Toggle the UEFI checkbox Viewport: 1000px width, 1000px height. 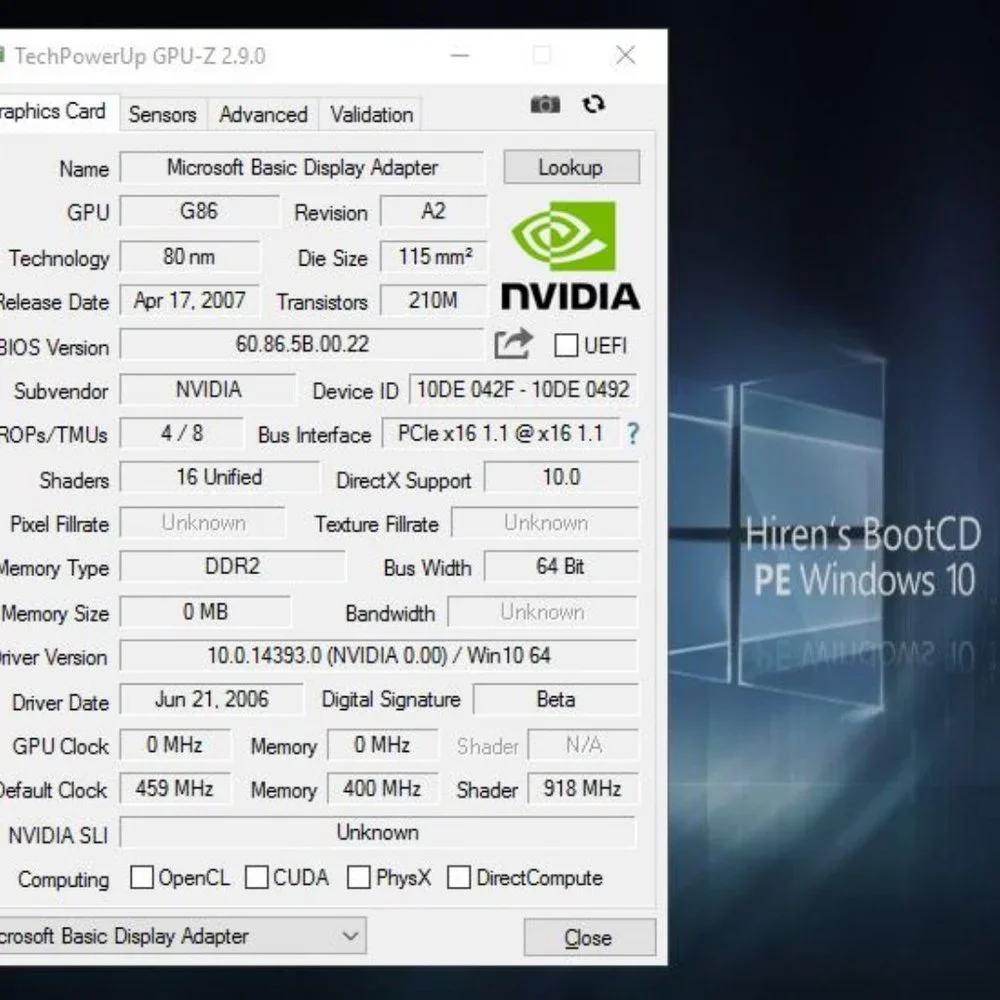click(x=566, y=346)
